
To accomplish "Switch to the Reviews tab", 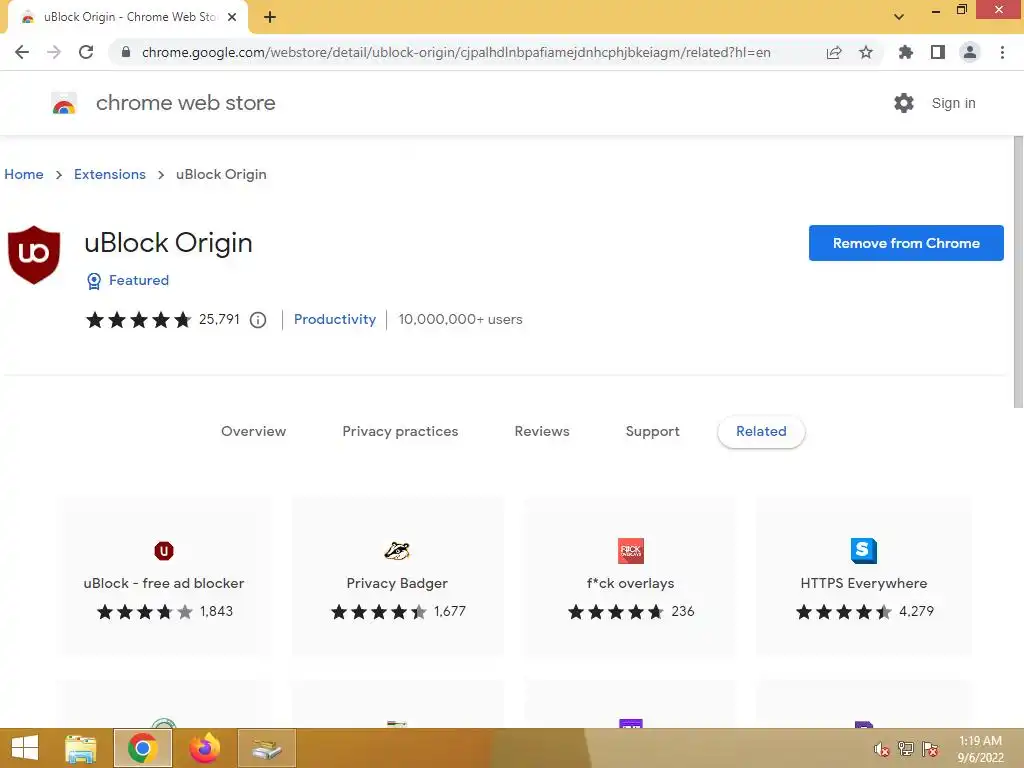I will tap(542, 431).
